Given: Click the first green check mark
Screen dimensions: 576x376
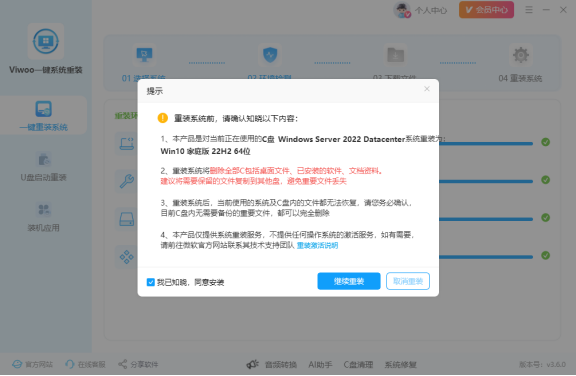Looking at the screenshot, I should pyautogui.click(x=546, y=142).
